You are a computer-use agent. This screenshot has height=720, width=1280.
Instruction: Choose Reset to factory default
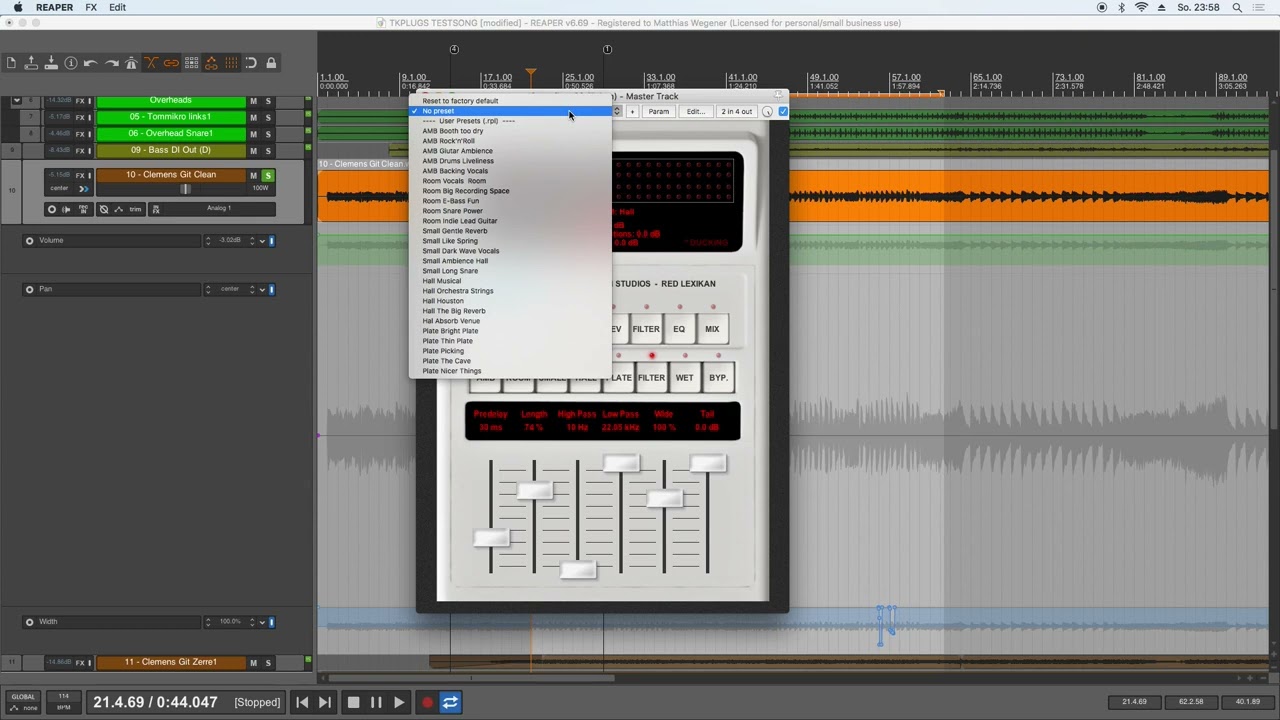click(460, 101)
